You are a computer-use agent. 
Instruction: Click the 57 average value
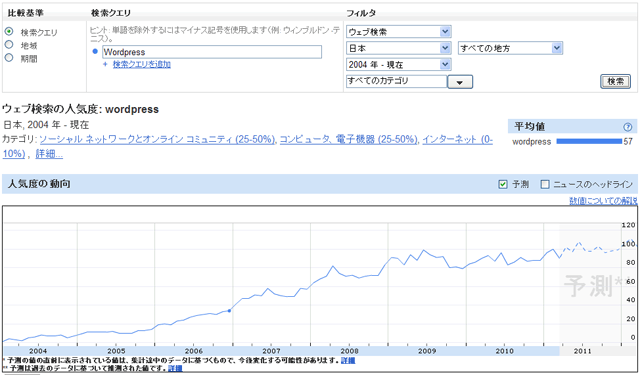[x=628, y=142]
